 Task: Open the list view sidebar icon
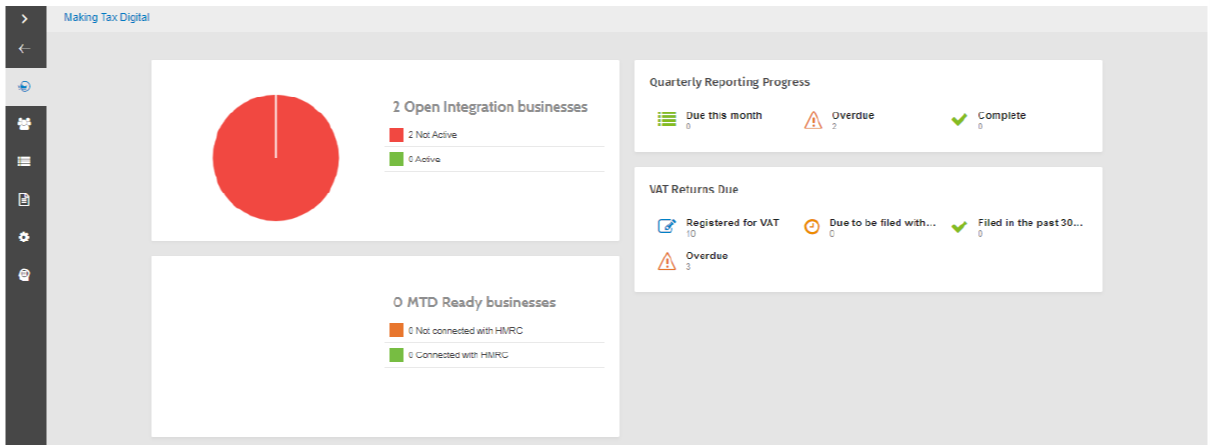[25, 161]
